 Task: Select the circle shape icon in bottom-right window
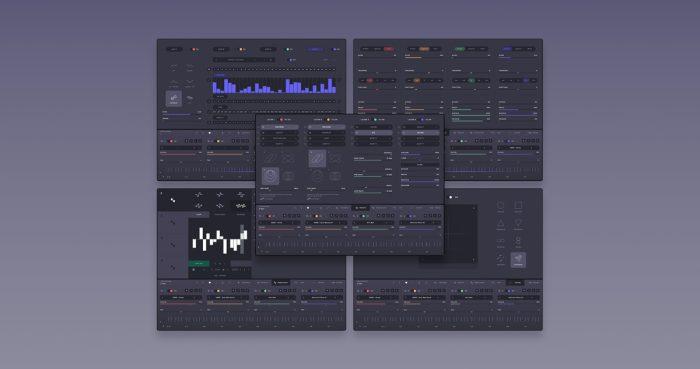pos(501,205)
